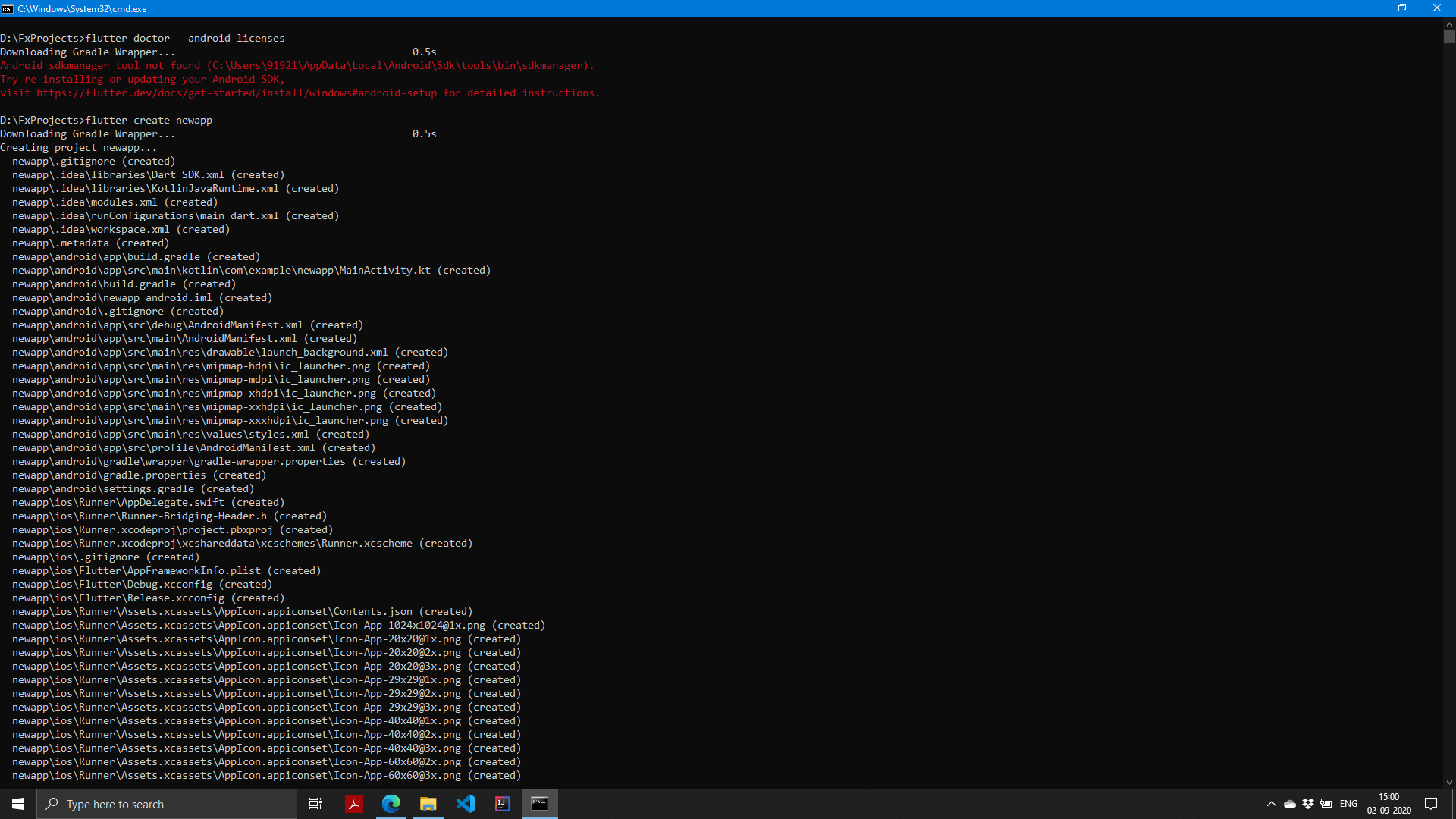
Task: Open Adobe Acrobat Reader from the taskbar
Action: 353,804
